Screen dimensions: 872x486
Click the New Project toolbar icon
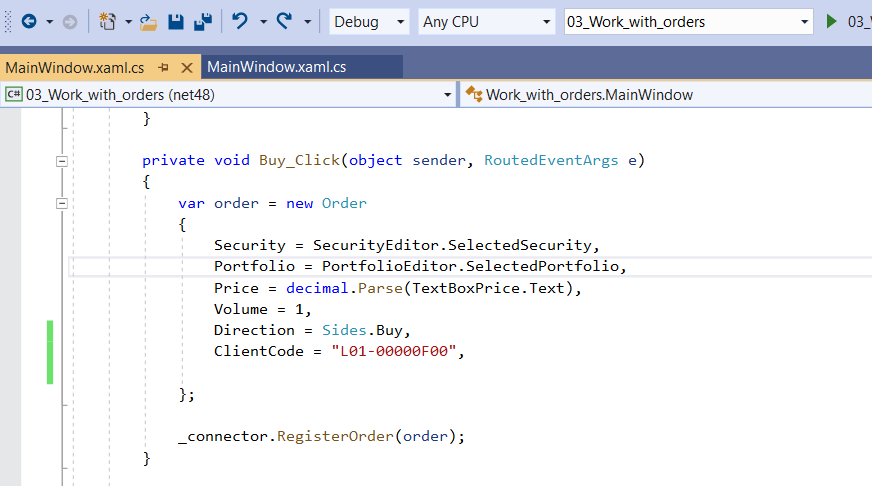(x=108, y=21)
